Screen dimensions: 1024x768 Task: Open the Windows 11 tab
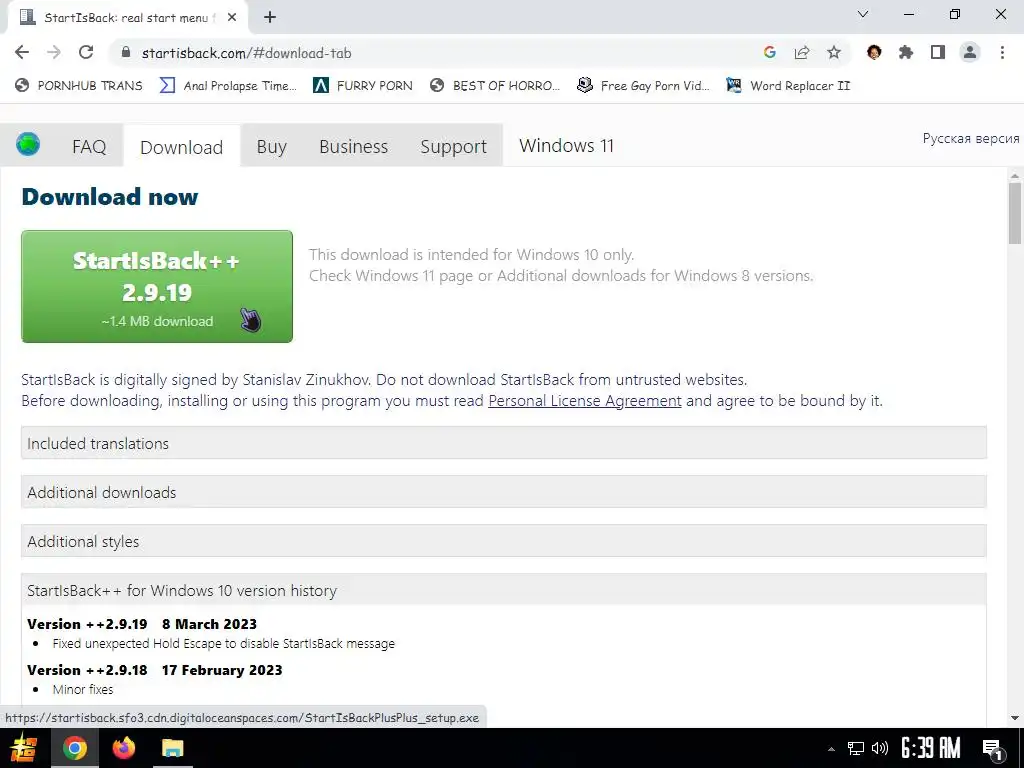pyautogui.click(x=566, y=146)
